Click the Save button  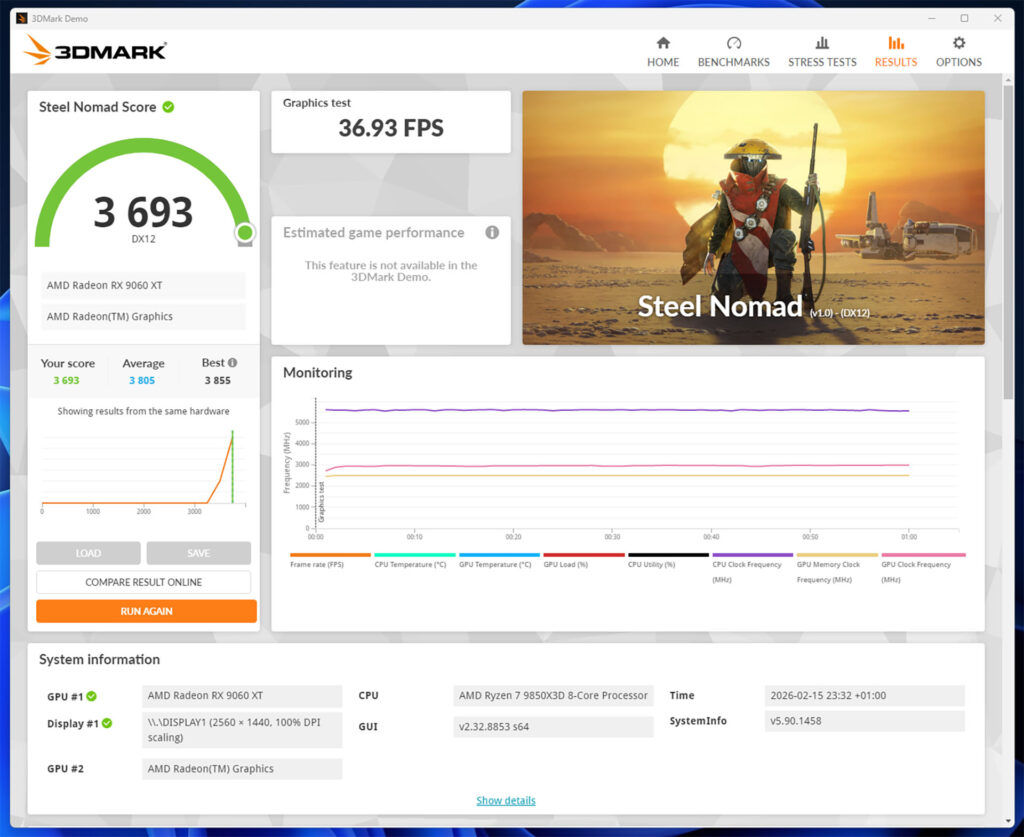click(x=198, y=553)
